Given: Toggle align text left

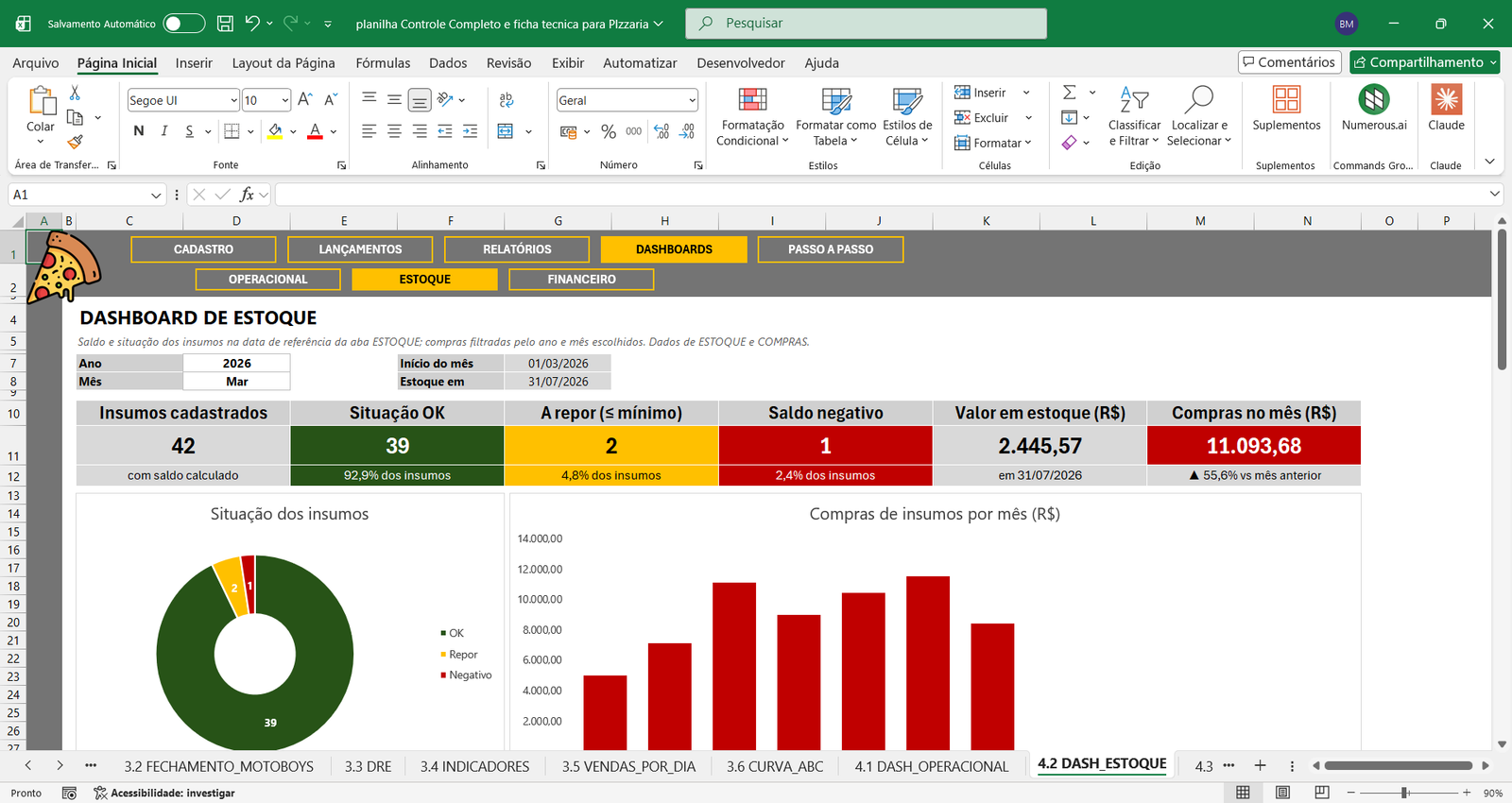Looking at the screenshot, I should (369, 131).
